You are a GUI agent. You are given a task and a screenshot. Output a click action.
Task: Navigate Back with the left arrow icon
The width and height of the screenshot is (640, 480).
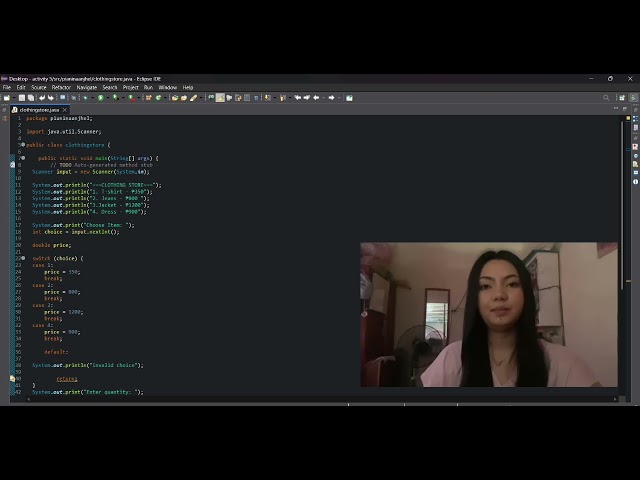pyautogui.click(x=316, y=98)
